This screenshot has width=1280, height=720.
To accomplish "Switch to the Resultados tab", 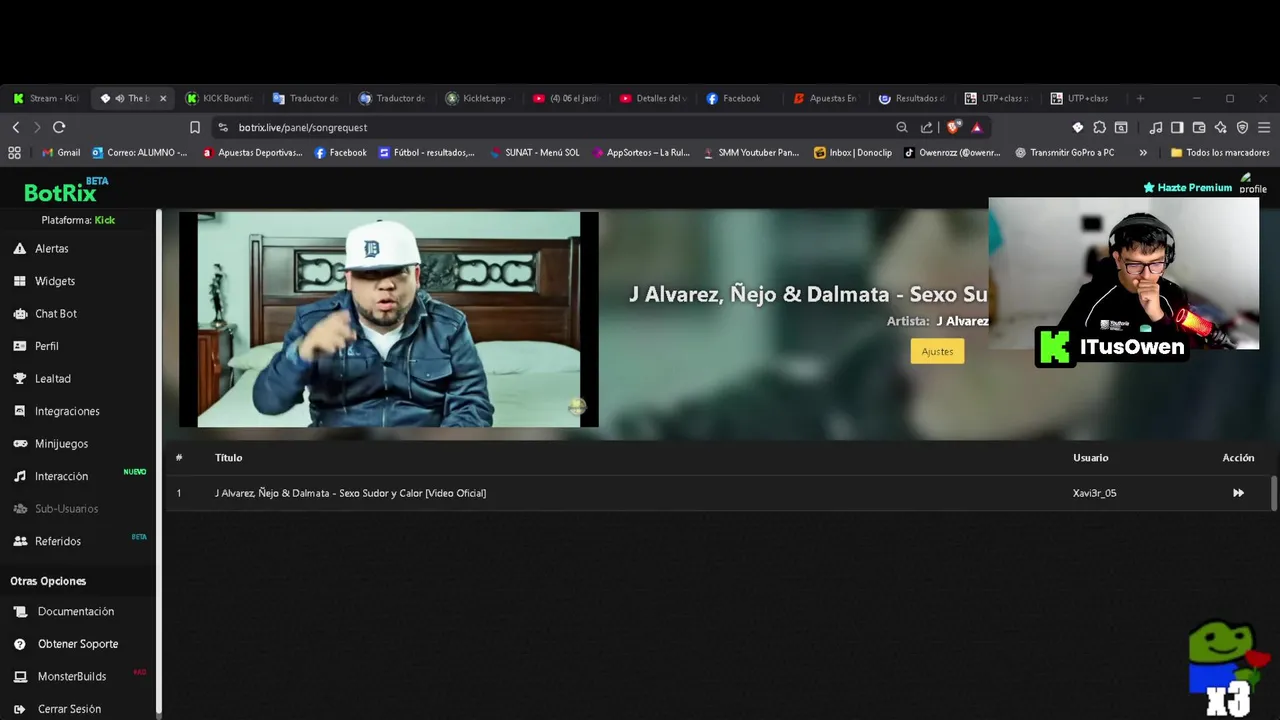I will coord(911,98).
